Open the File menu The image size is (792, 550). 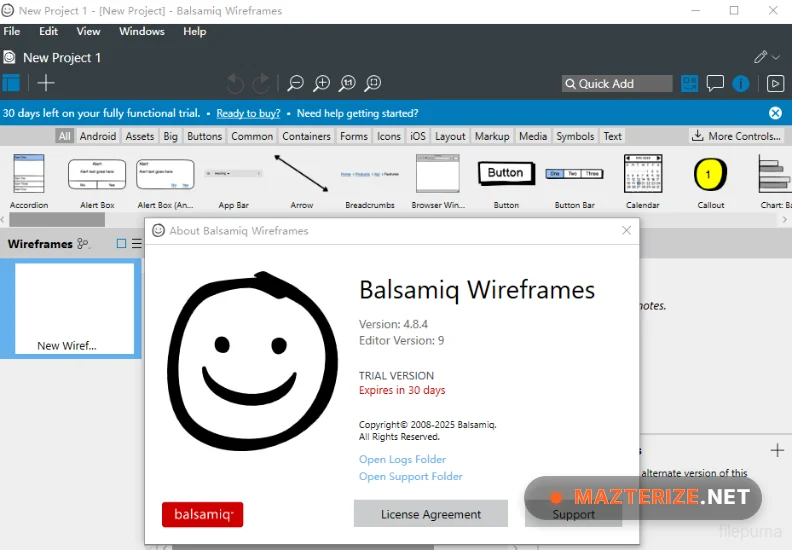coord(12,31)
